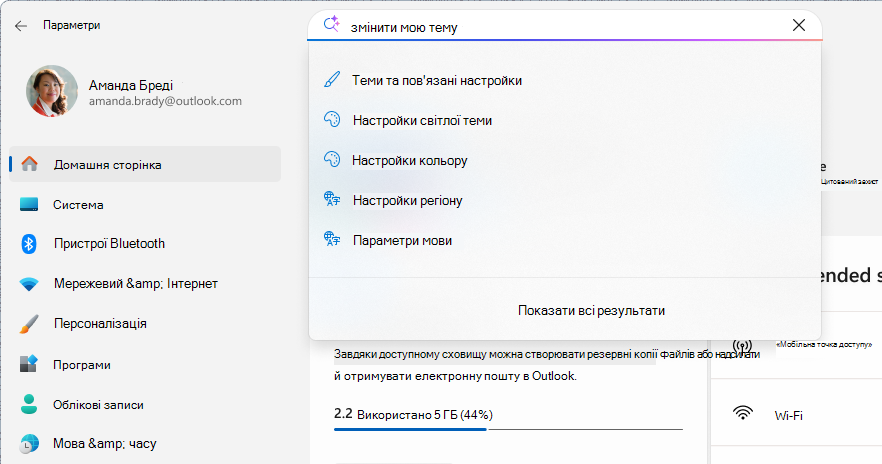882x464 pixels.
Task: Click the Система monitor icon
Action: pos(29,204)
